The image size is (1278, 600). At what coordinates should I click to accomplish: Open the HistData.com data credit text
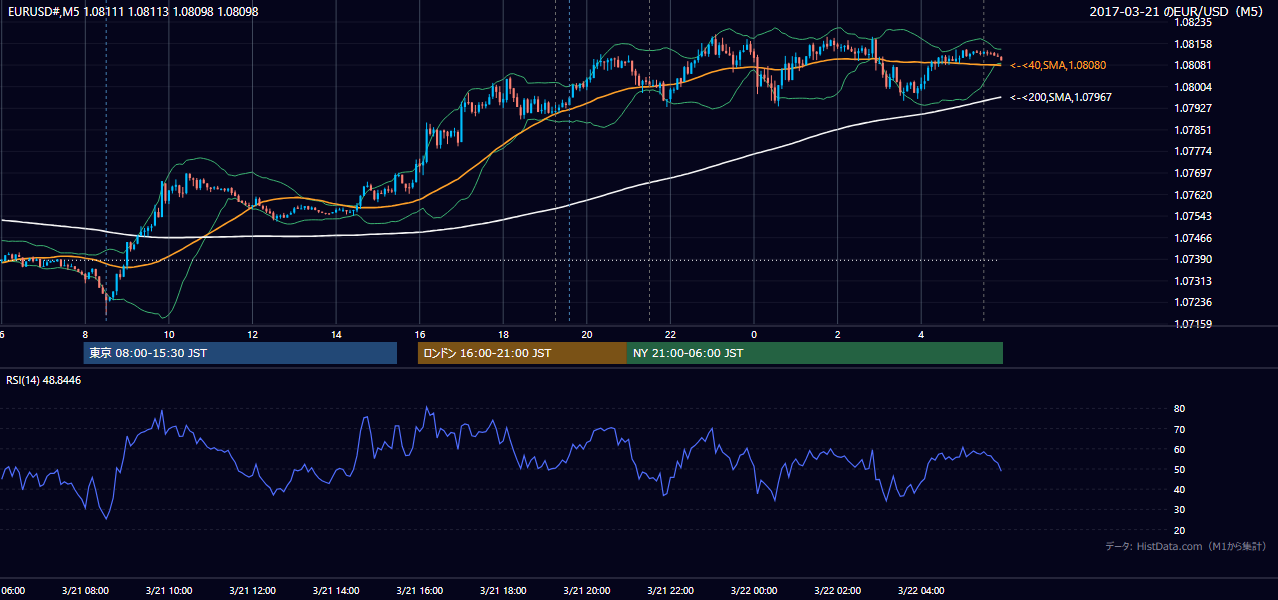coord(1186,546)
